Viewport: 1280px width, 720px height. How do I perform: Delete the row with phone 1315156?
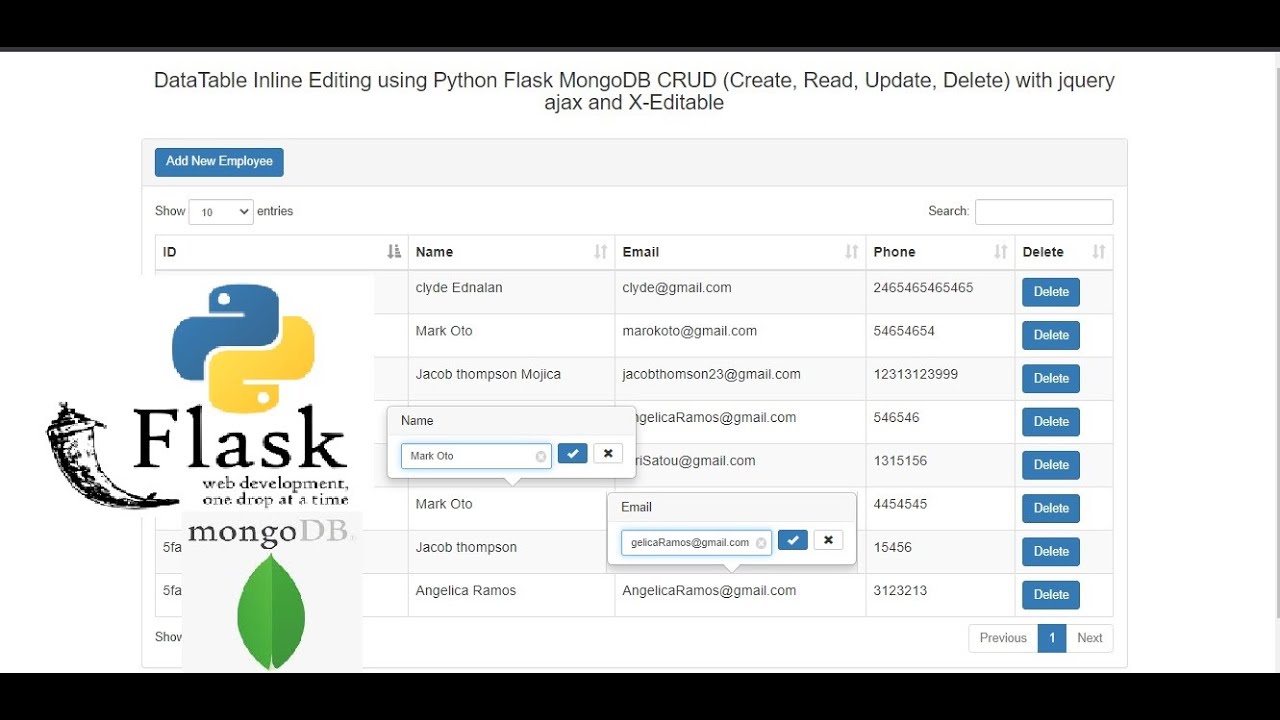point(1051,465)
